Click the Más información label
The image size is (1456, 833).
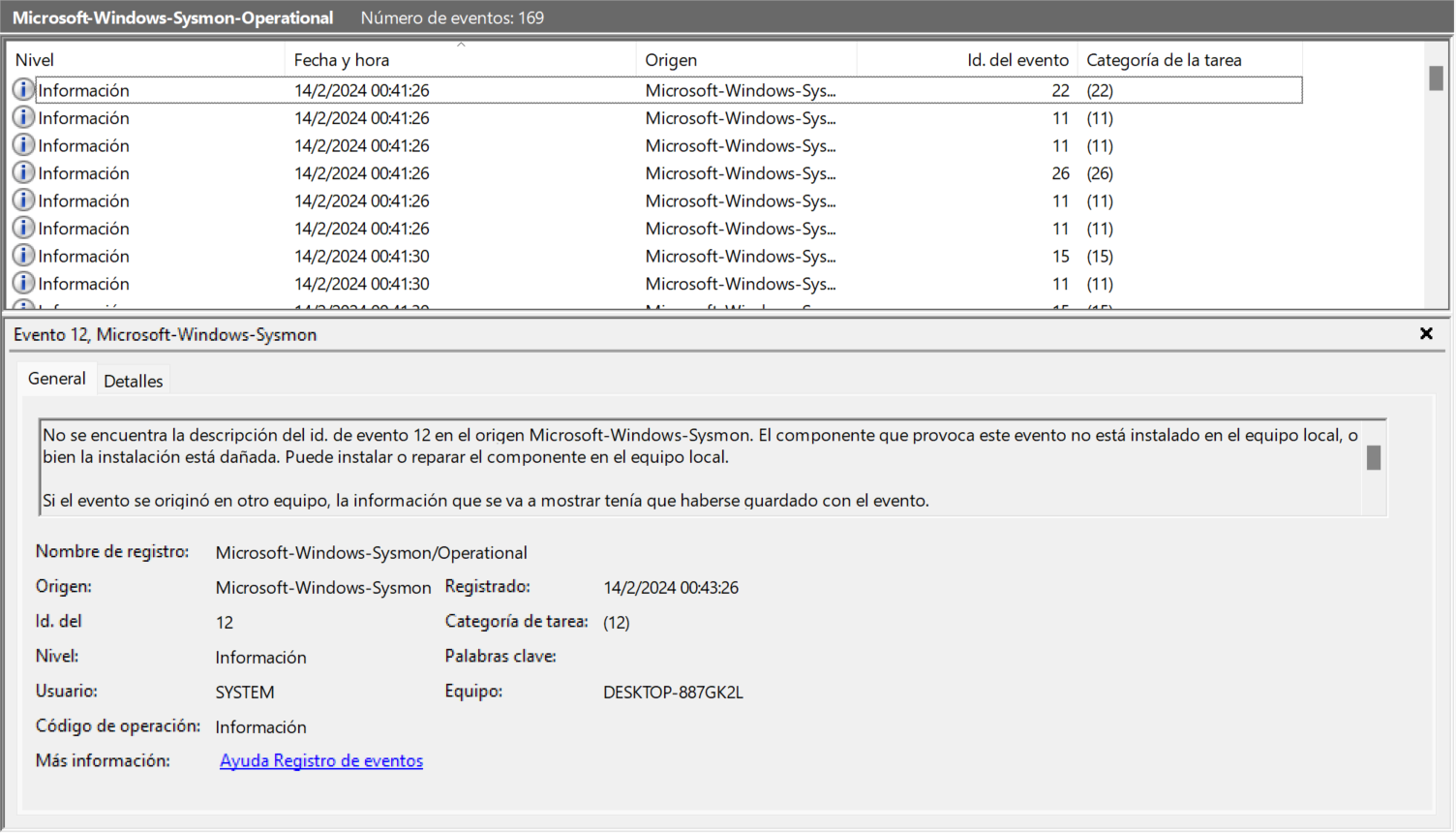pos(103,761)
